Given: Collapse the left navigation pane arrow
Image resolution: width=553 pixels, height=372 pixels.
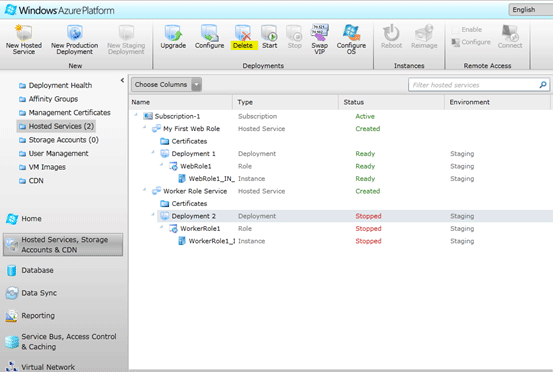Looking at the screenshot, I should pos(122,80).
